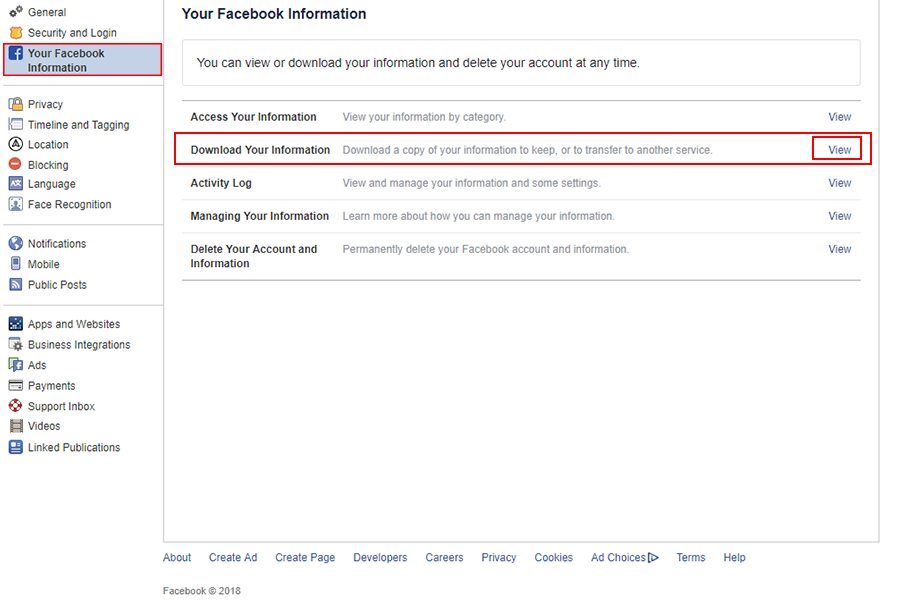Click the red Blocking icon
This screenshot has width=900, height=600.
[15, 164]
